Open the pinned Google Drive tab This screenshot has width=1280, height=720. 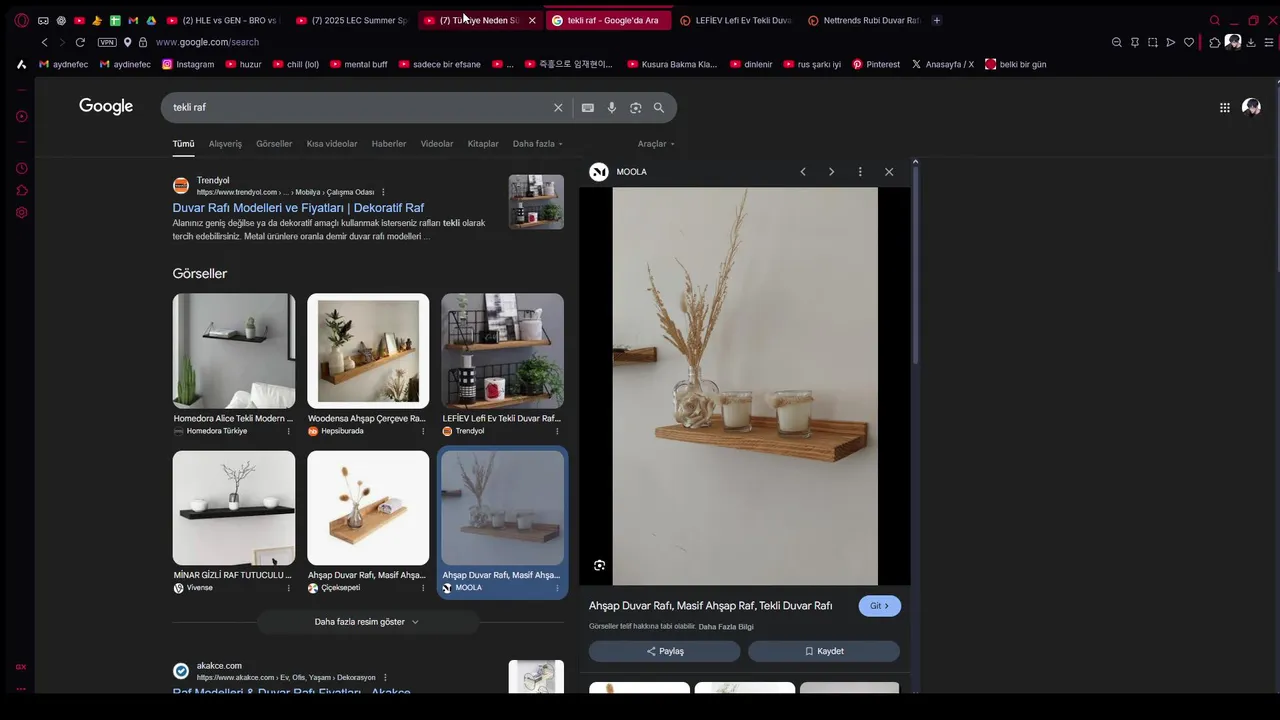(x=151, y=20)
